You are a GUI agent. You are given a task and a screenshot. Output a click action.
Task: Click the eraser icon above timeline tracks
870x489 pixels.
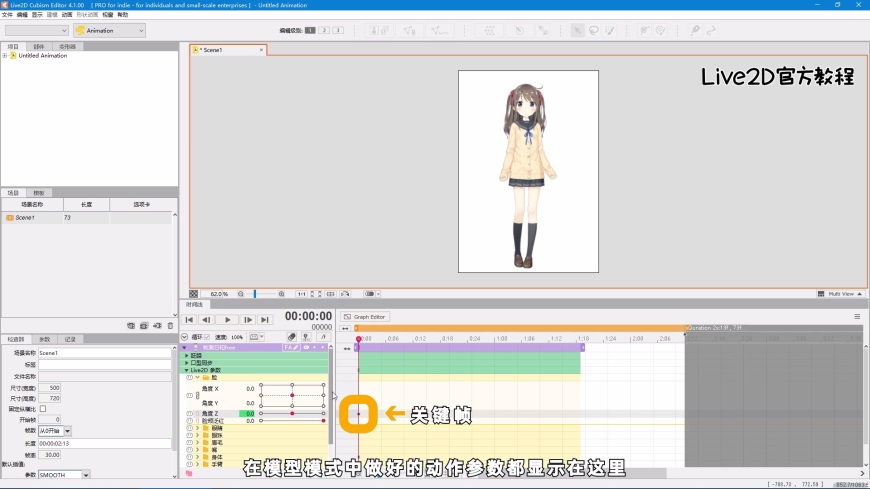click(291, 337)
